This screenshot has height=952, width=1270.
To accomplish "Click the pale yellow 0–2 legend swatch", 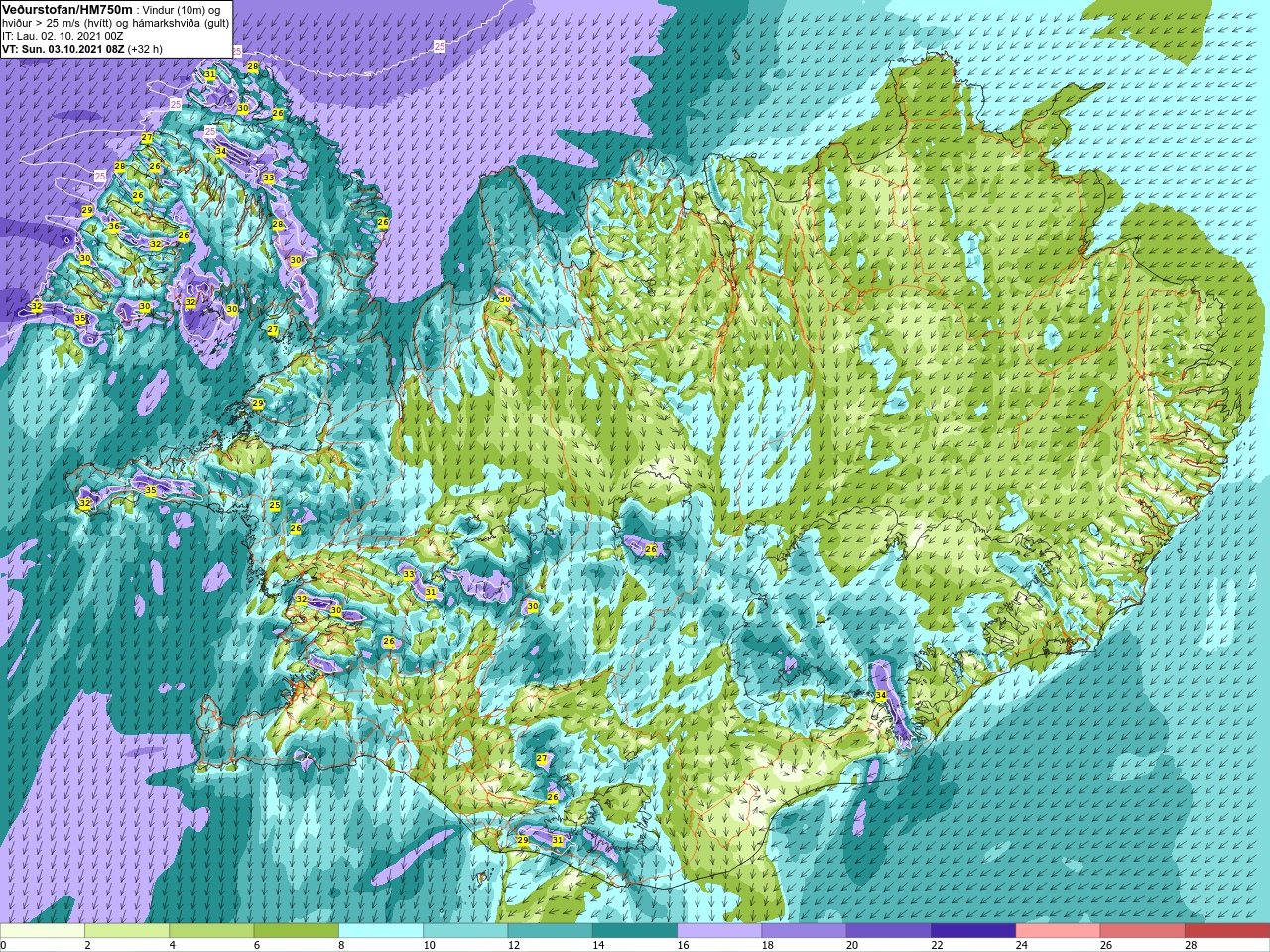I will pos(43,931).
